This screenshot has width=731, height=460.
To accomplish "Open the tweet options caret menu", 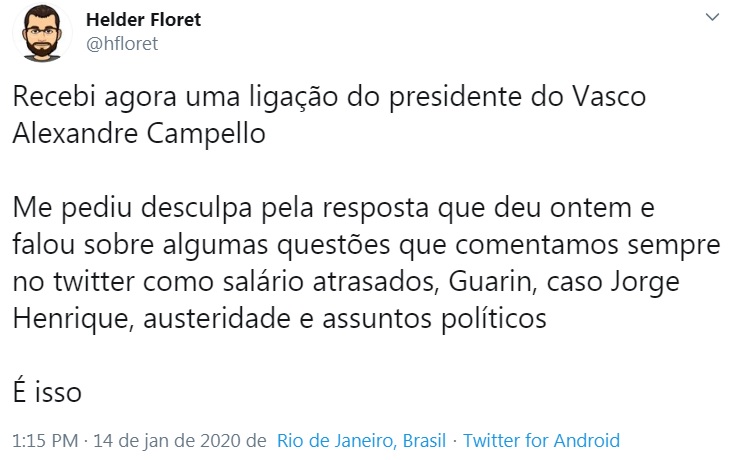I will 711,18.
